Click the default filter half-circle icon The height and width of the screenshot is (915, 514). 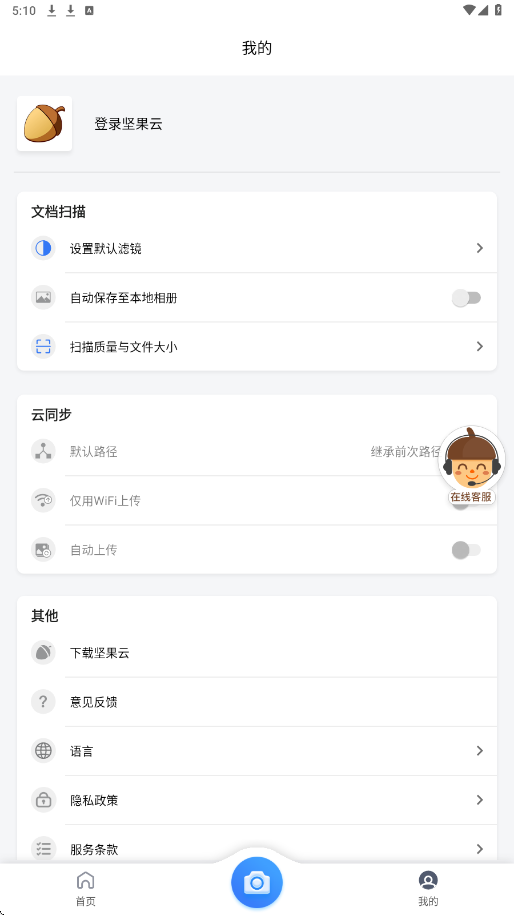43,249
